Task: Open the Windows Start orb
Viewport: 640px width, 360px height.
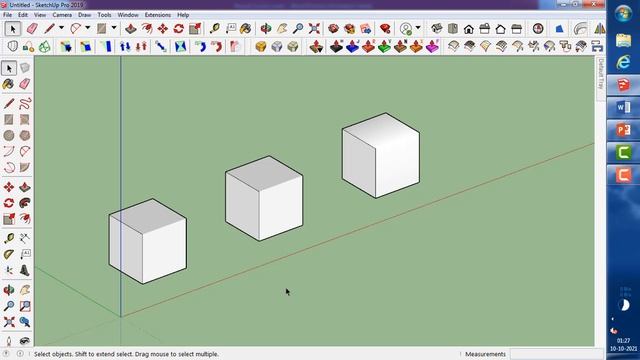Action: click(x=624, y=14)
